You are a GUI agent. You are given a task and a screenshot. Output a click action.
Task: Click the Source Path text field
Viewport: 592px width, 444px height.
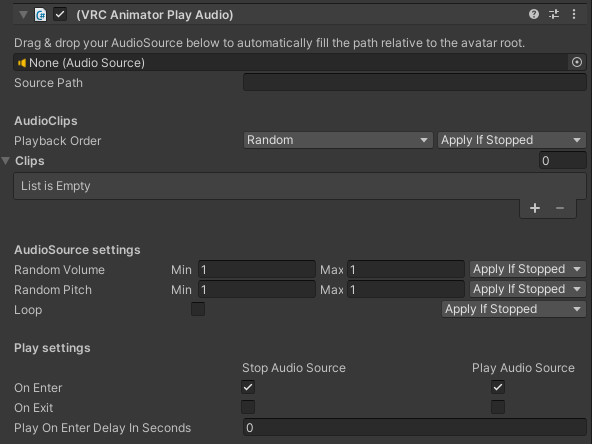tap(415, 82)
